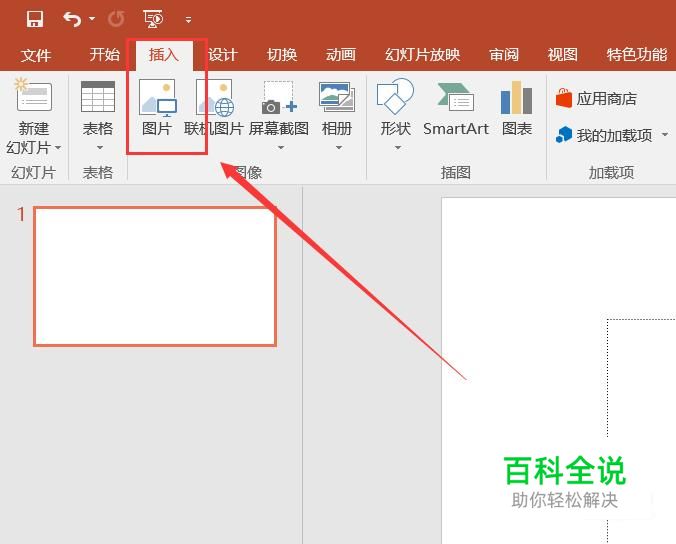Open the undo history dropdown arrow
Viewport: 676px width, 544px height.
tap(92, 19)
